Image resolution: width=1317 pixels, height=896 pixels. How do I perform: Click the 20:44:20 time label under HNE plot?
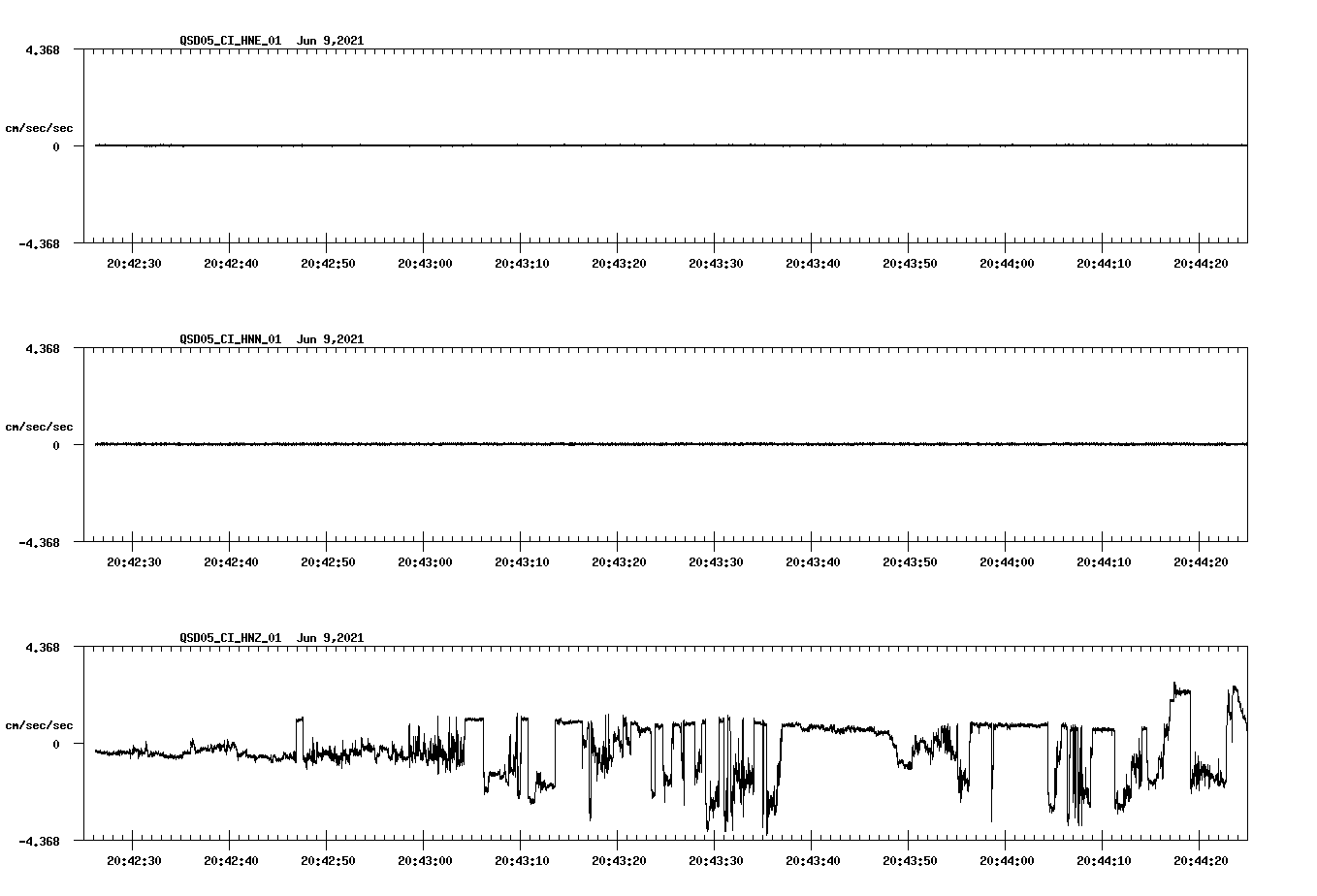(1201, 264)
